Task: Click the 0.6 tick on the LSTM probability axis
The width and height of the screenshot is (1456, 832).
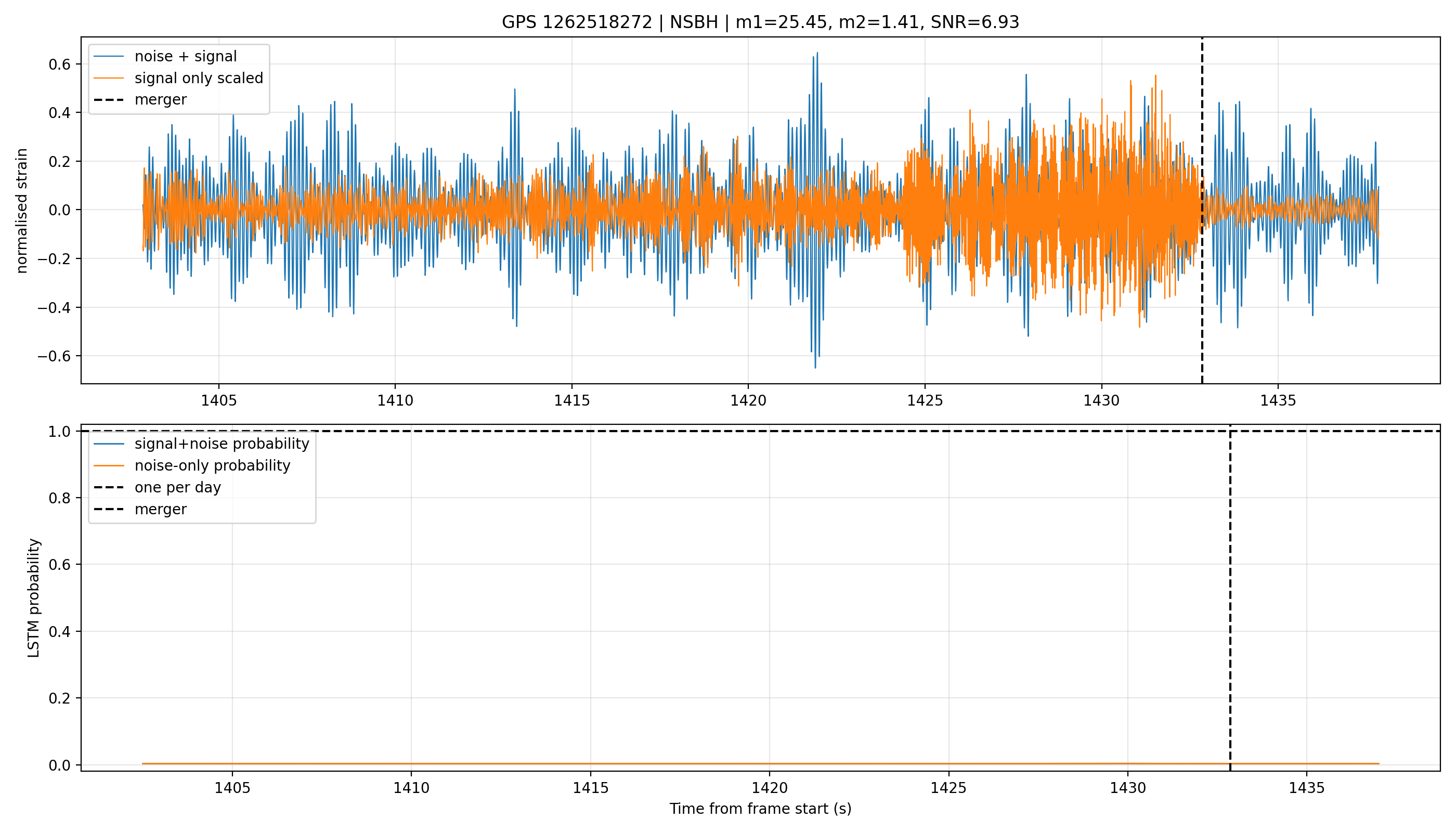Action: pyautogui.click(x=59, y=565)
